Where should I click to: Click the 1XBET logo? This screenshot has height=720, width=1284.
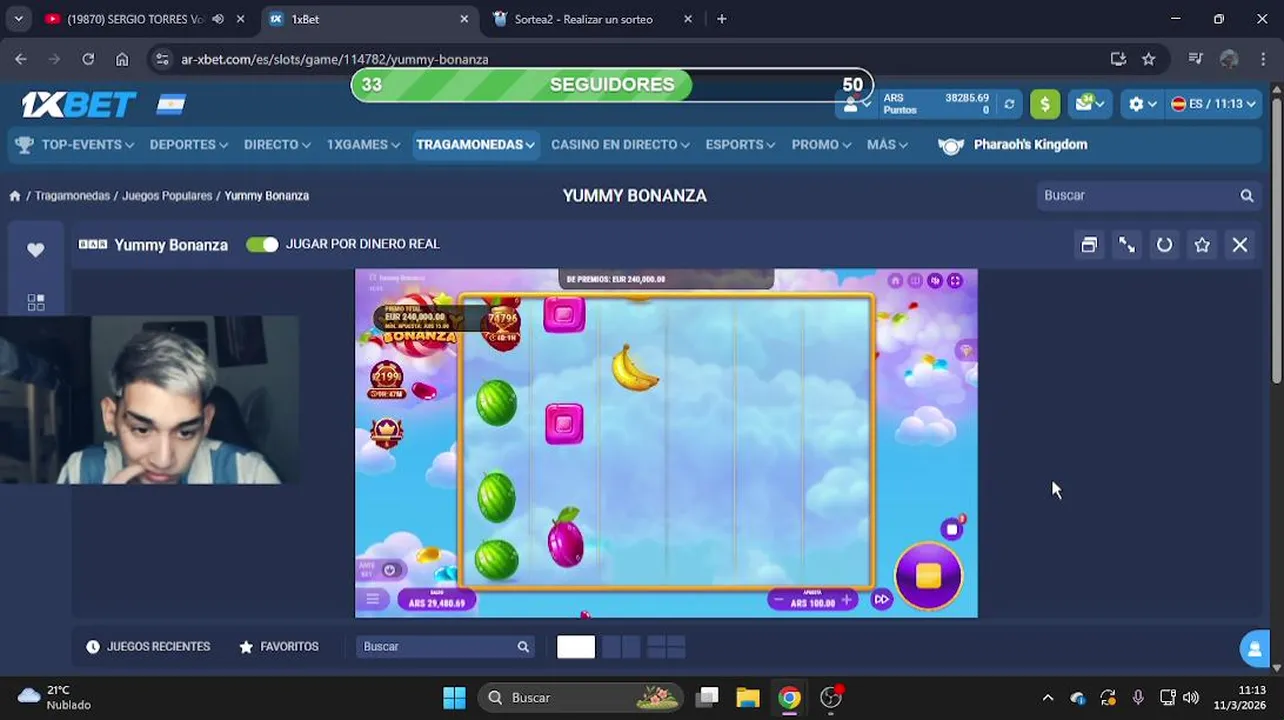coord(79,104)
